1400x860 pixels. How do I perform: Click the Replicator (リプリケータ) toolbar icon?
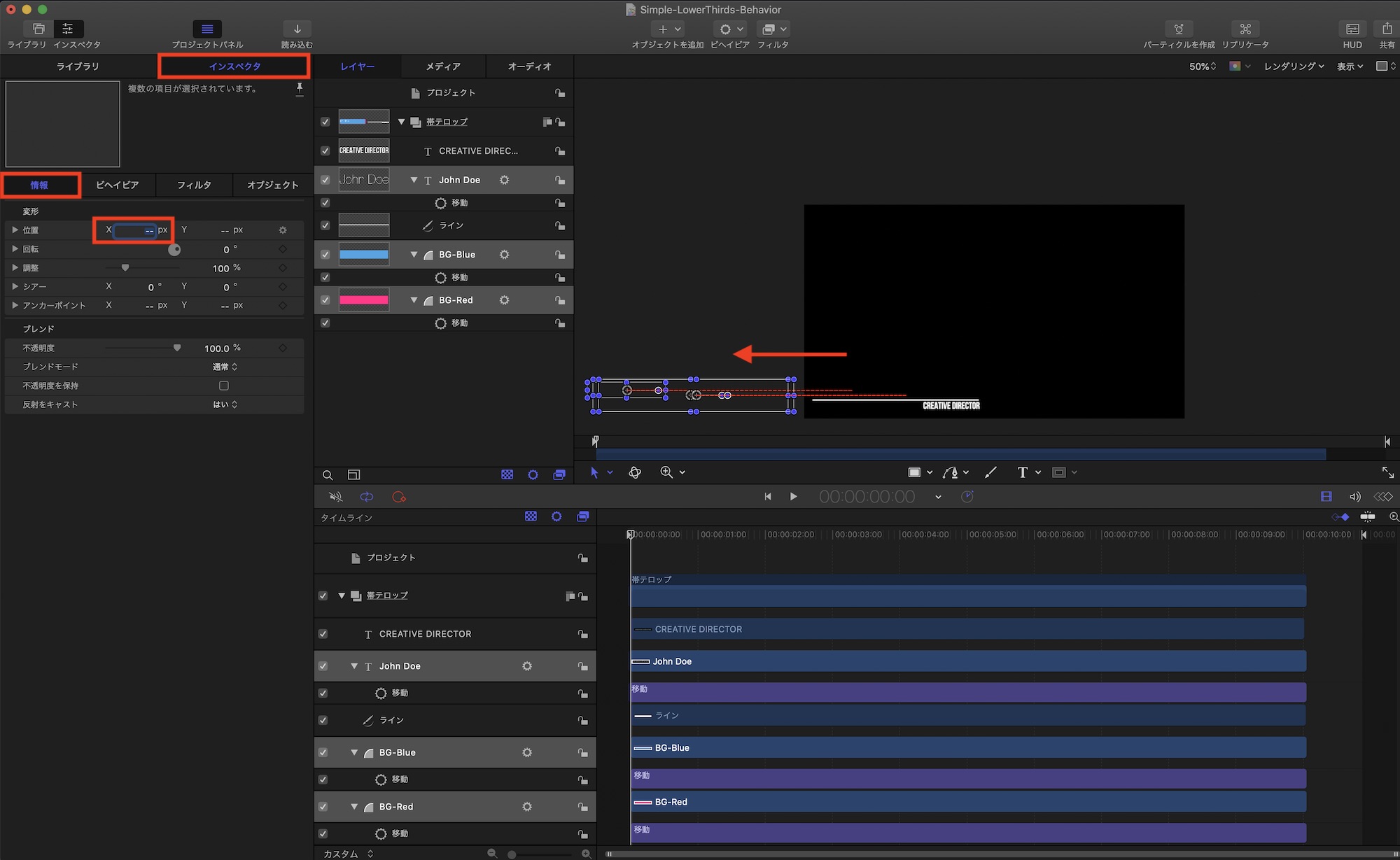click(1245, 29)
